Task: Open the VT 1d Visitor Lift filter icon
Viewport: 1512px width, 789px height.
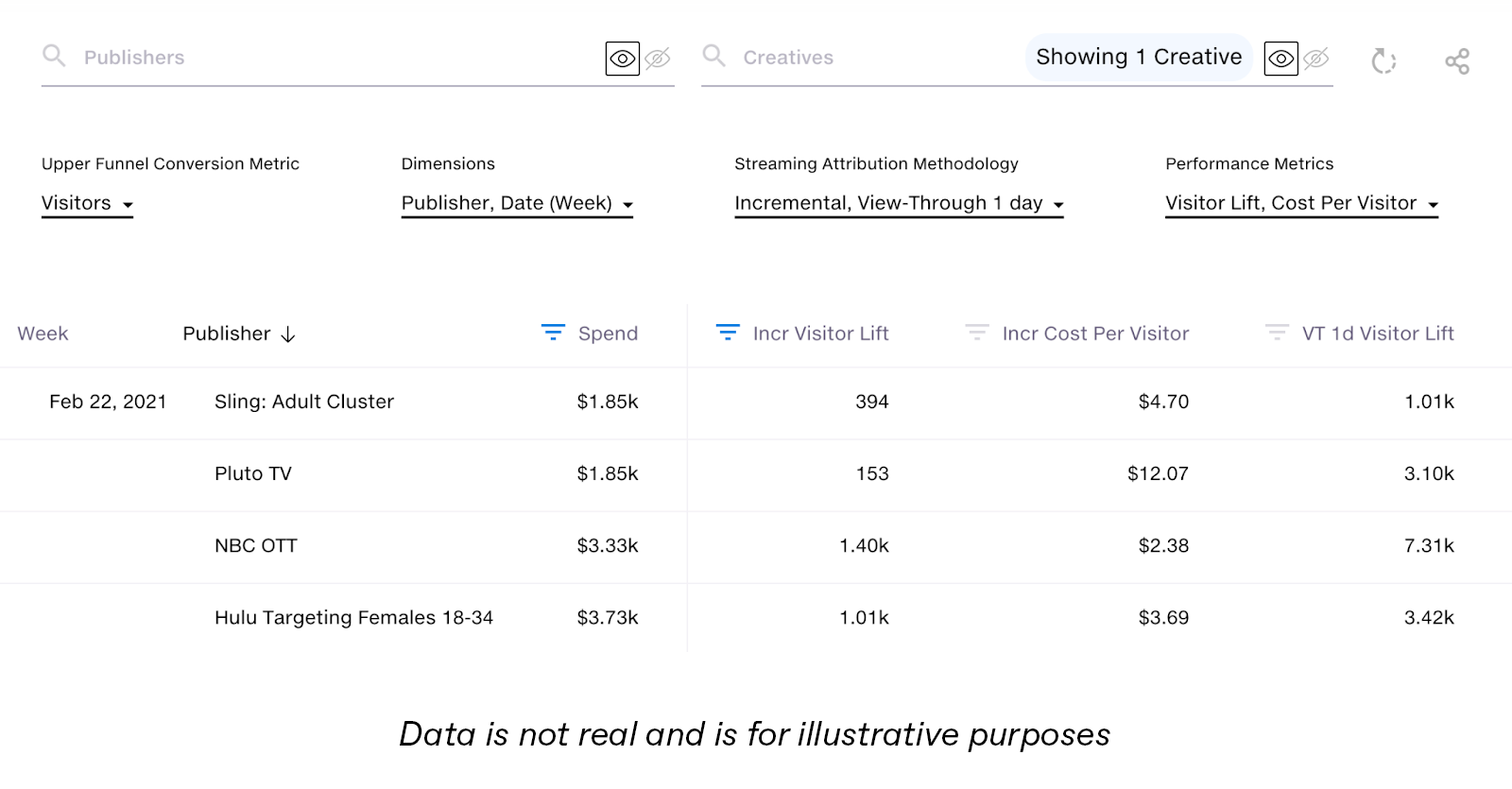Action: pyautogui.click(x=1277, y=333)
